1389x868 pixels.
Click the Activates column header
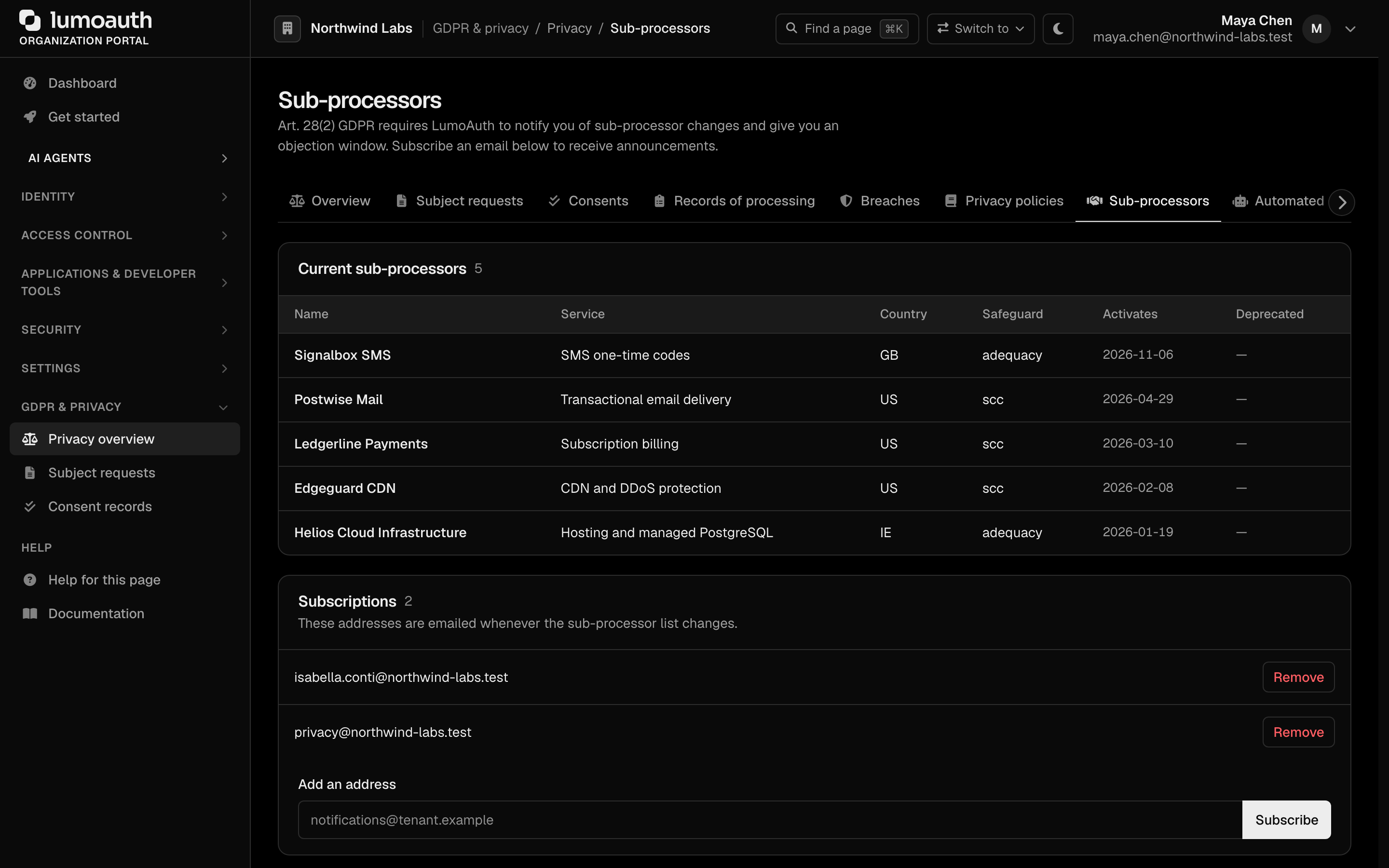[x=1130, y=314]
